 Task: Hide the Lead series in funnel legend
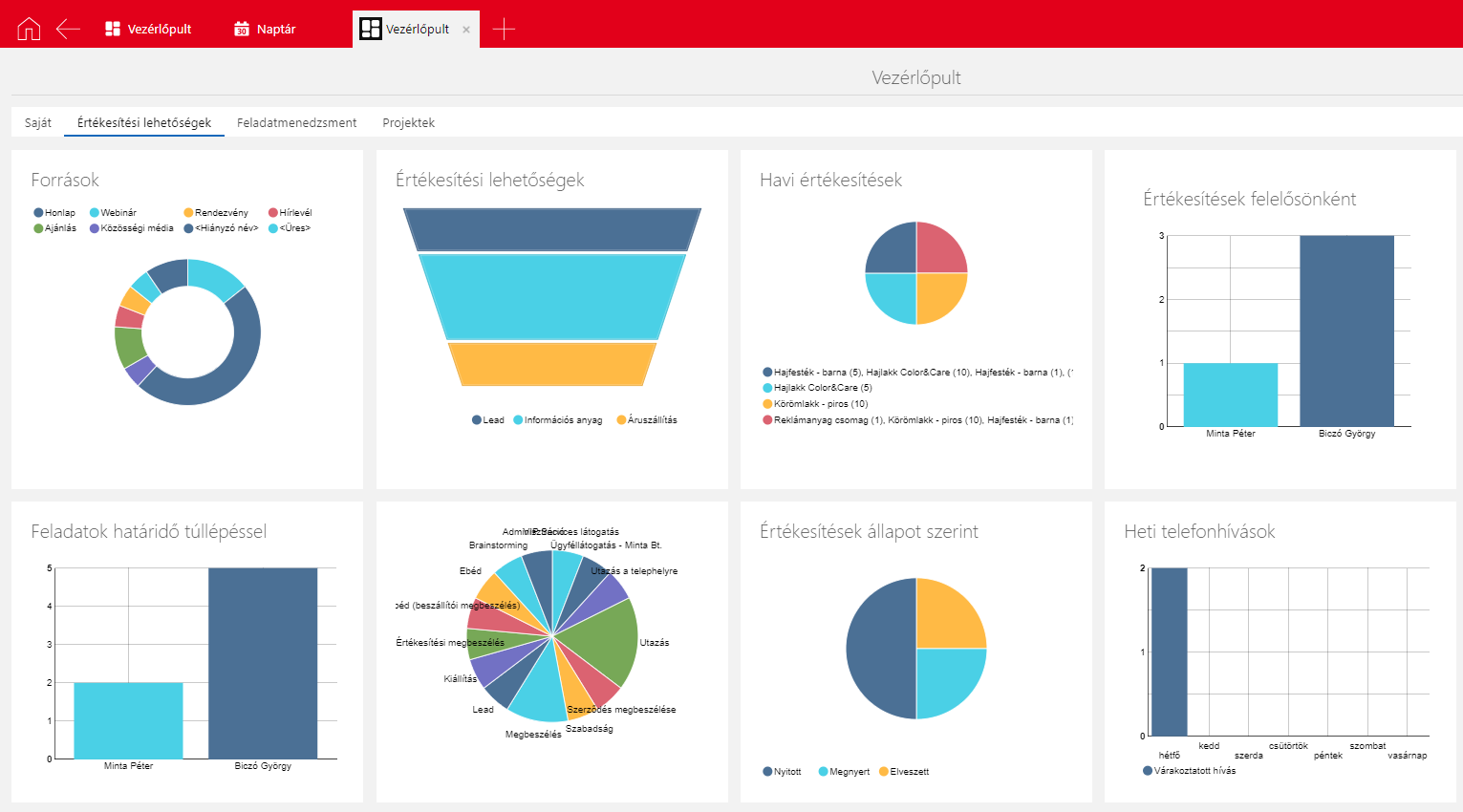click(487, 420)
